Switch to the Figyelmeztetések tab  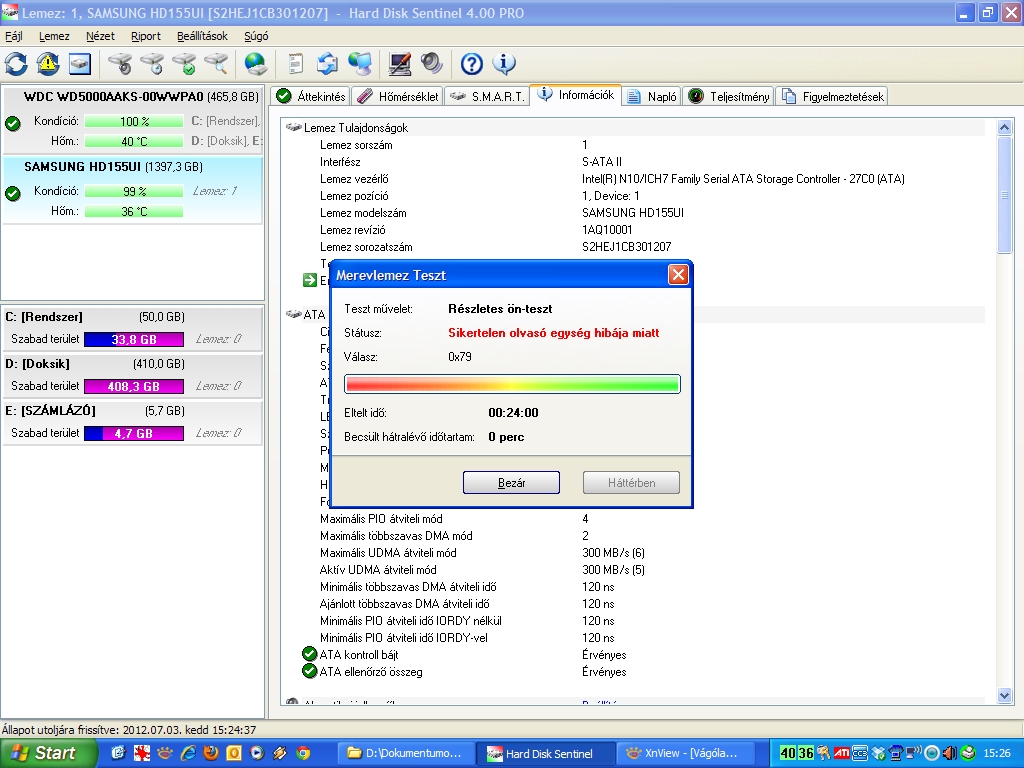(833, 97)
